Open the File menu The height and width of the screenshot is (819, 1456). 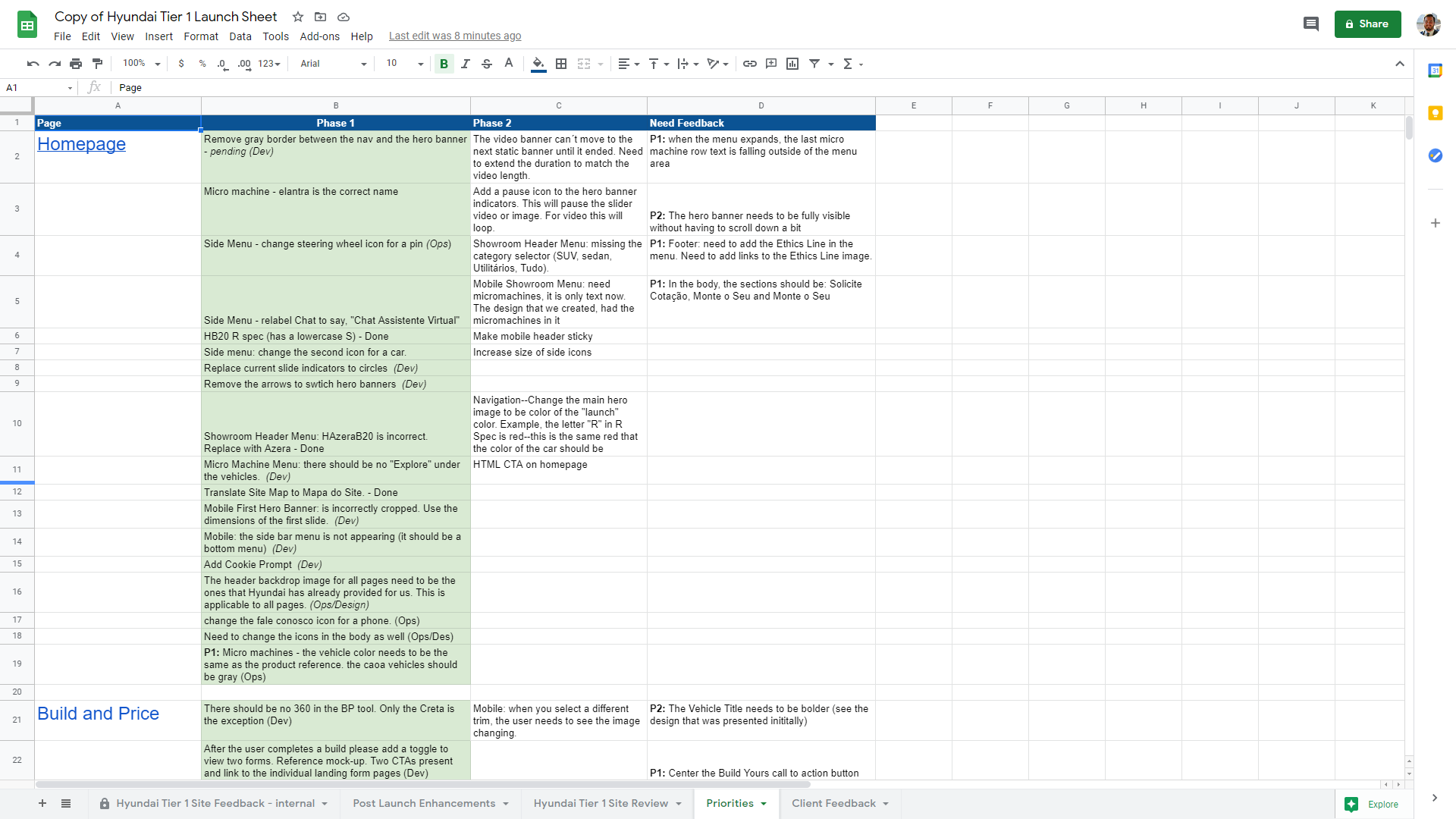62,36
